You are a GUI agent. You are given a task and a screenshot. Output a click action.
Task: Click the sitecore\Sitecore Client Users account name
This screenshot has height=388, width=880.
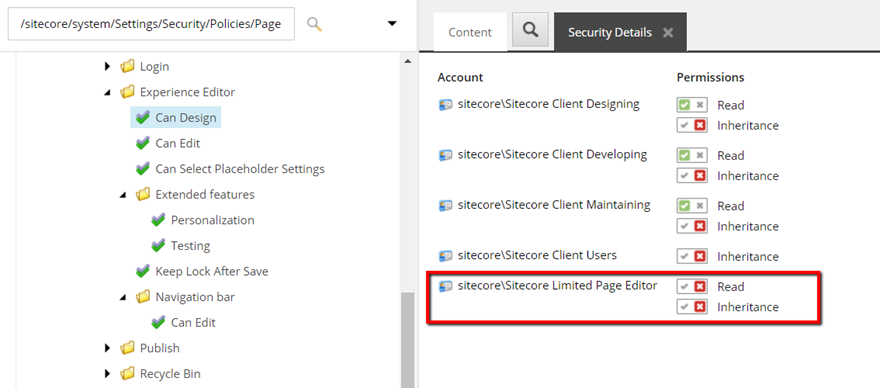[x=537, y=255]
